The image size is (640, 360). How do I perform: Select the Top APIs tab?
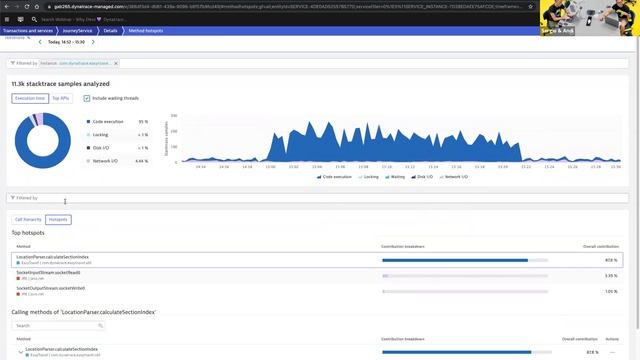click(x=61, y=98)
